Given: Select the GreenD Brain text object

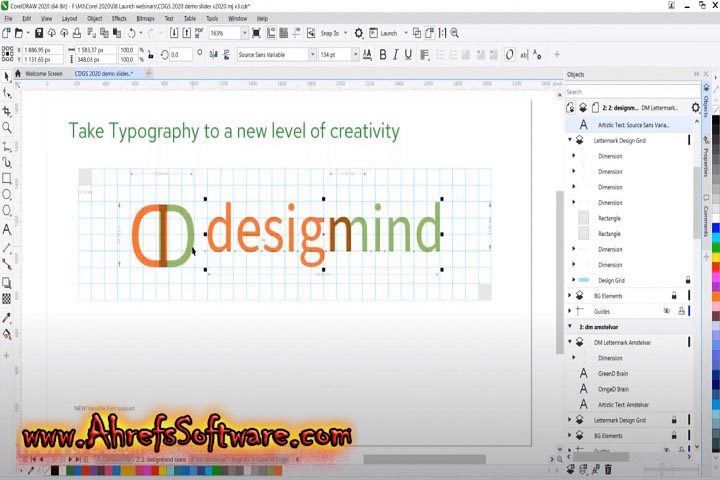Looking at the screenshot, I should 629,373.
